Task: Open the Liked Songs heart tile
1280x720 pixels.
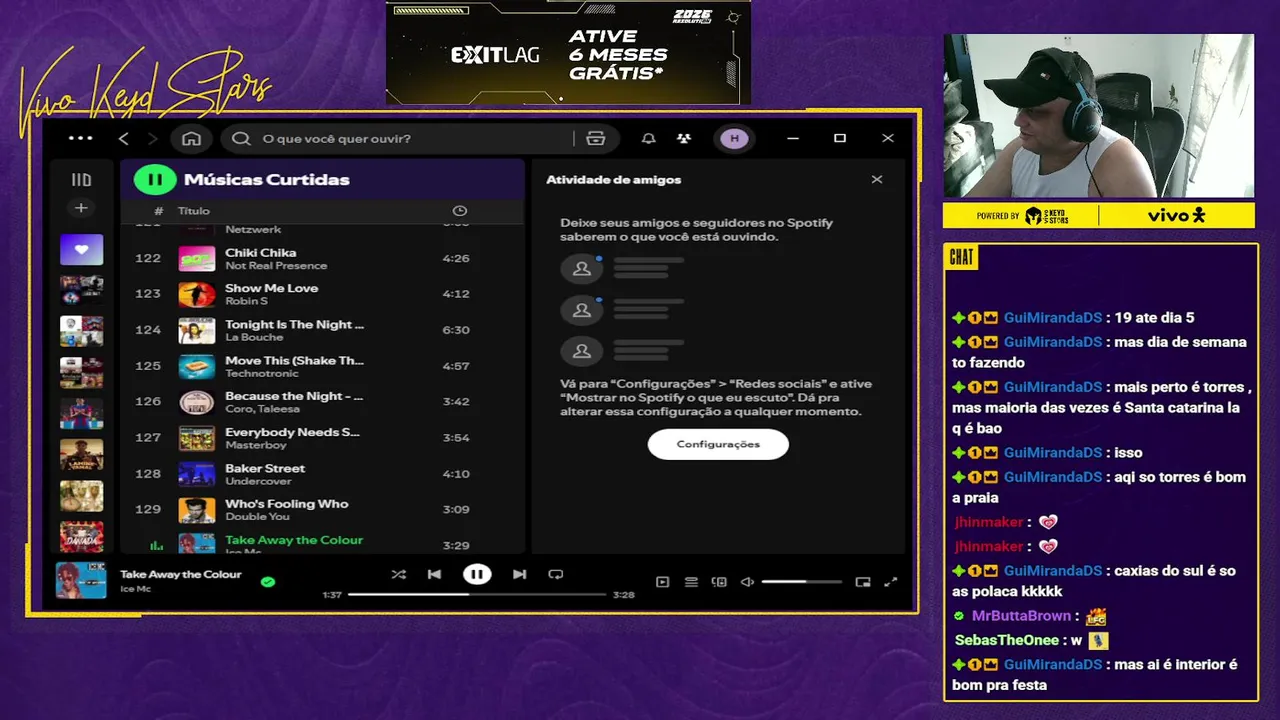Action: tap(81, 249)
